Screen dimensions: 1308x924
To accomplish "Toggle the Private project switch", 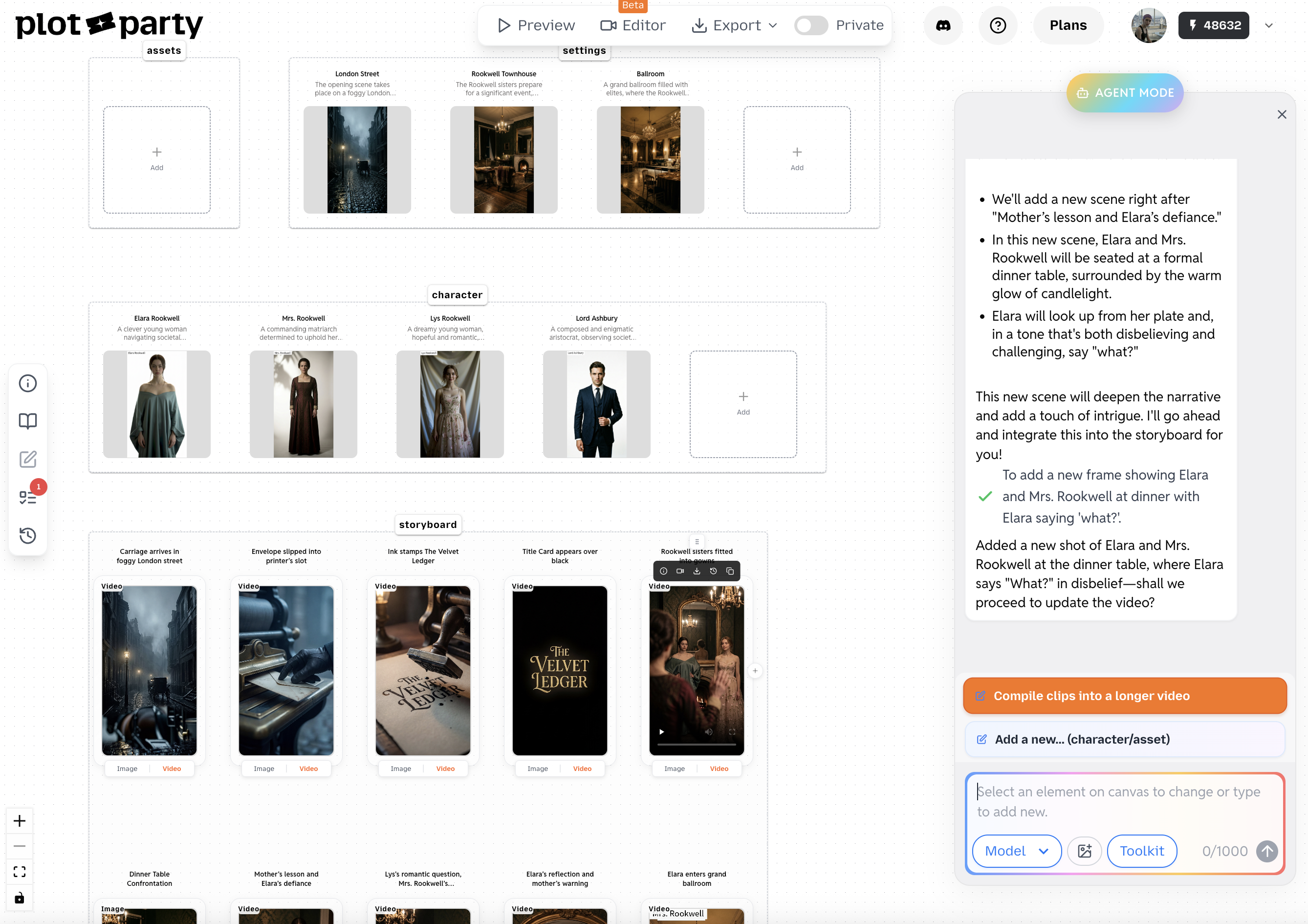I will click(x=811, y=25).
